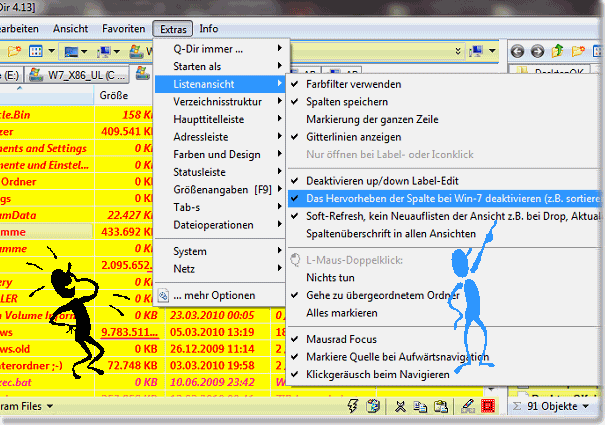
Task: Open dropdown arrow beside view mode grid icon
Action: click(51, 51)
